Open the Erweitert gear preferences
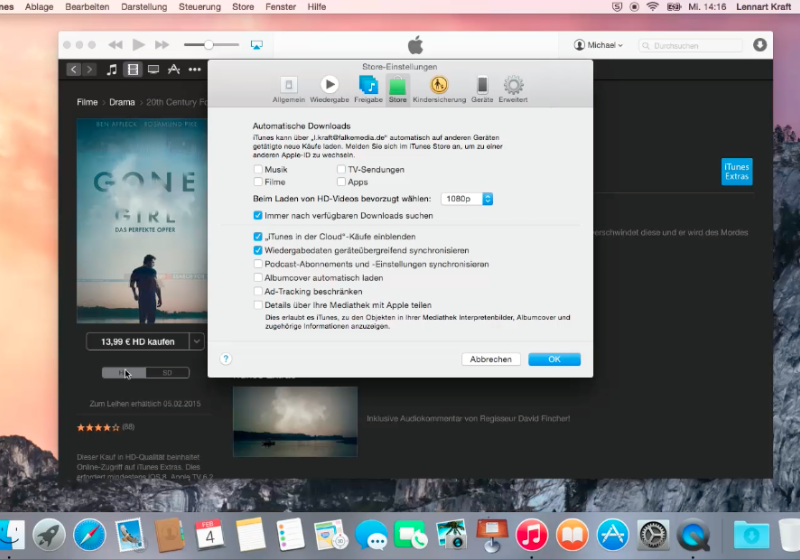The width and height of the screenshot is (800, 560). (x=513, y=87)
